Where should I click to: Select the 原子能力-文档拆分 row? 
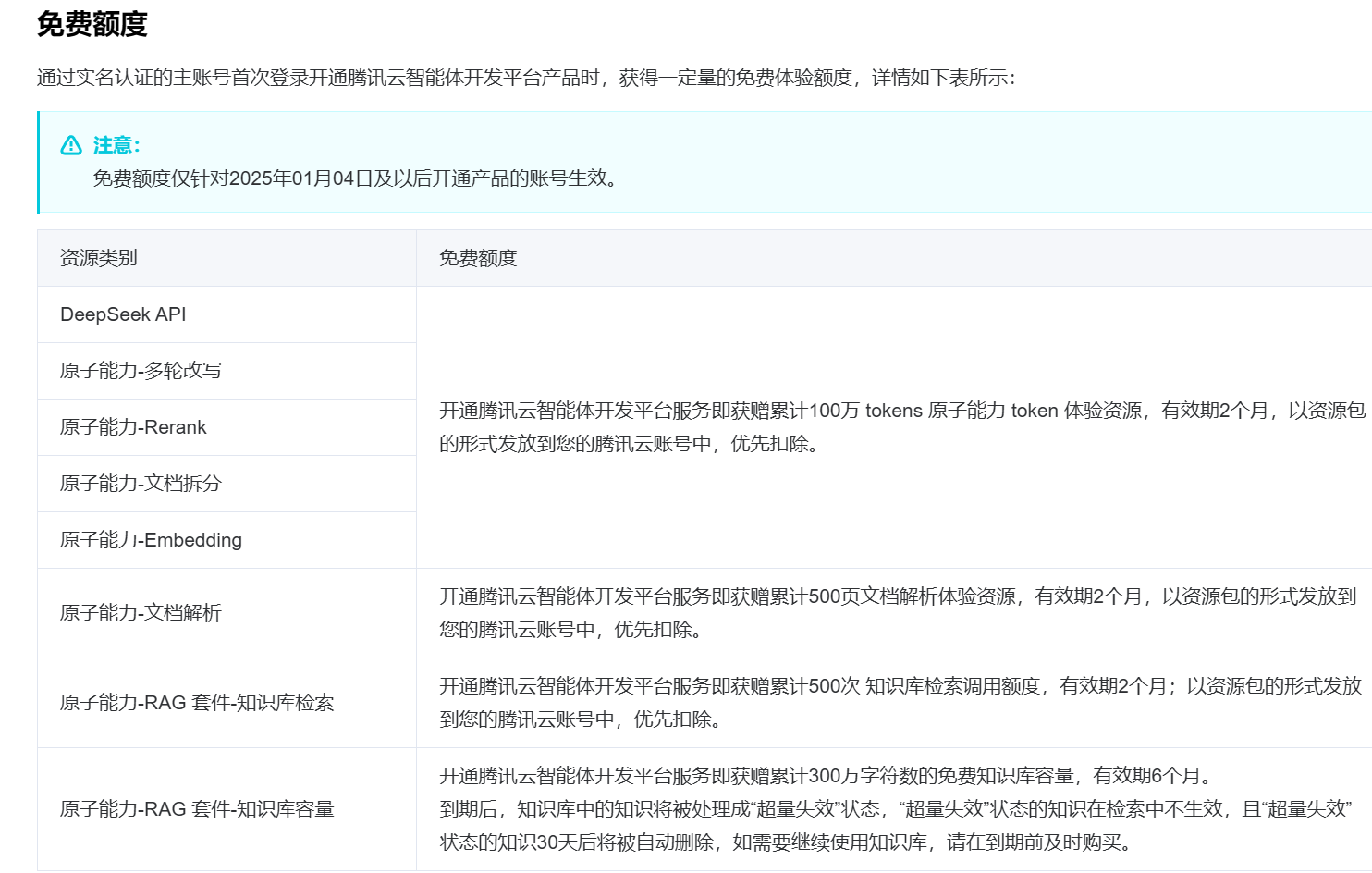pyautogui.click(x=227, y=484)
